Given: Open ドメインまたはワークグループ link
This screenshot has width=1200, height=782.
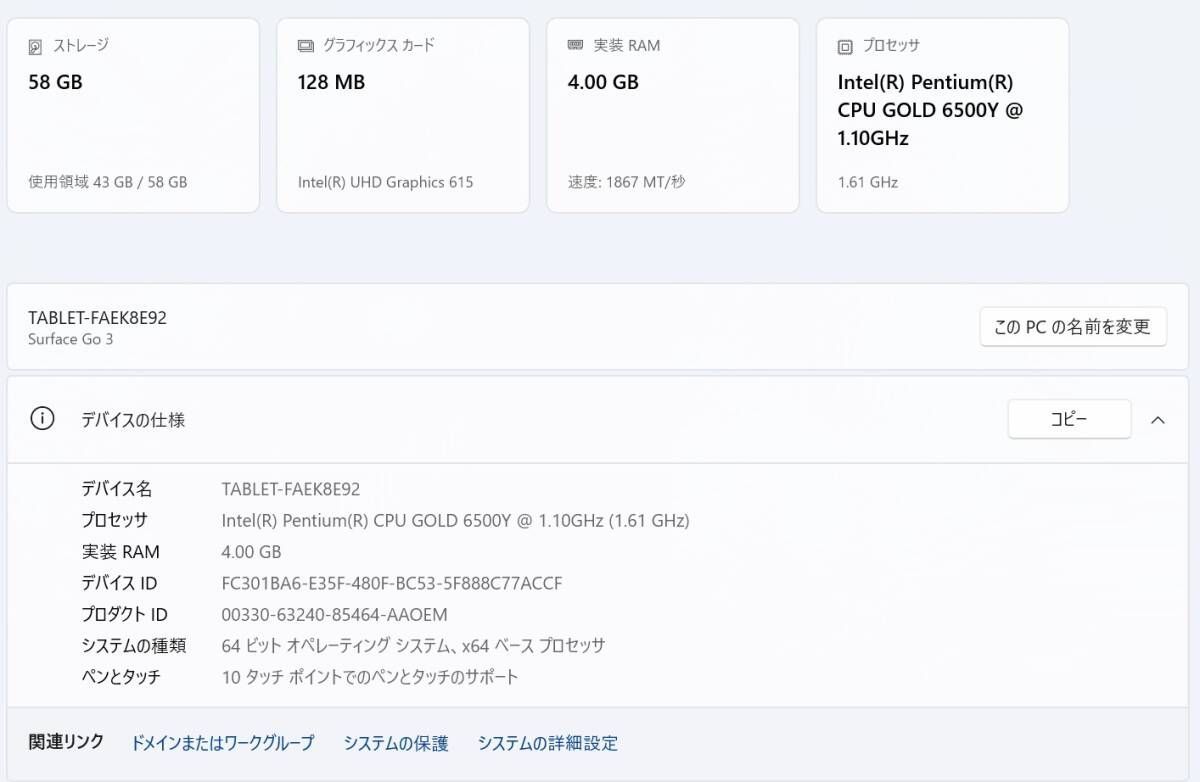Looking at the screenshot, I should pos(222,743).
